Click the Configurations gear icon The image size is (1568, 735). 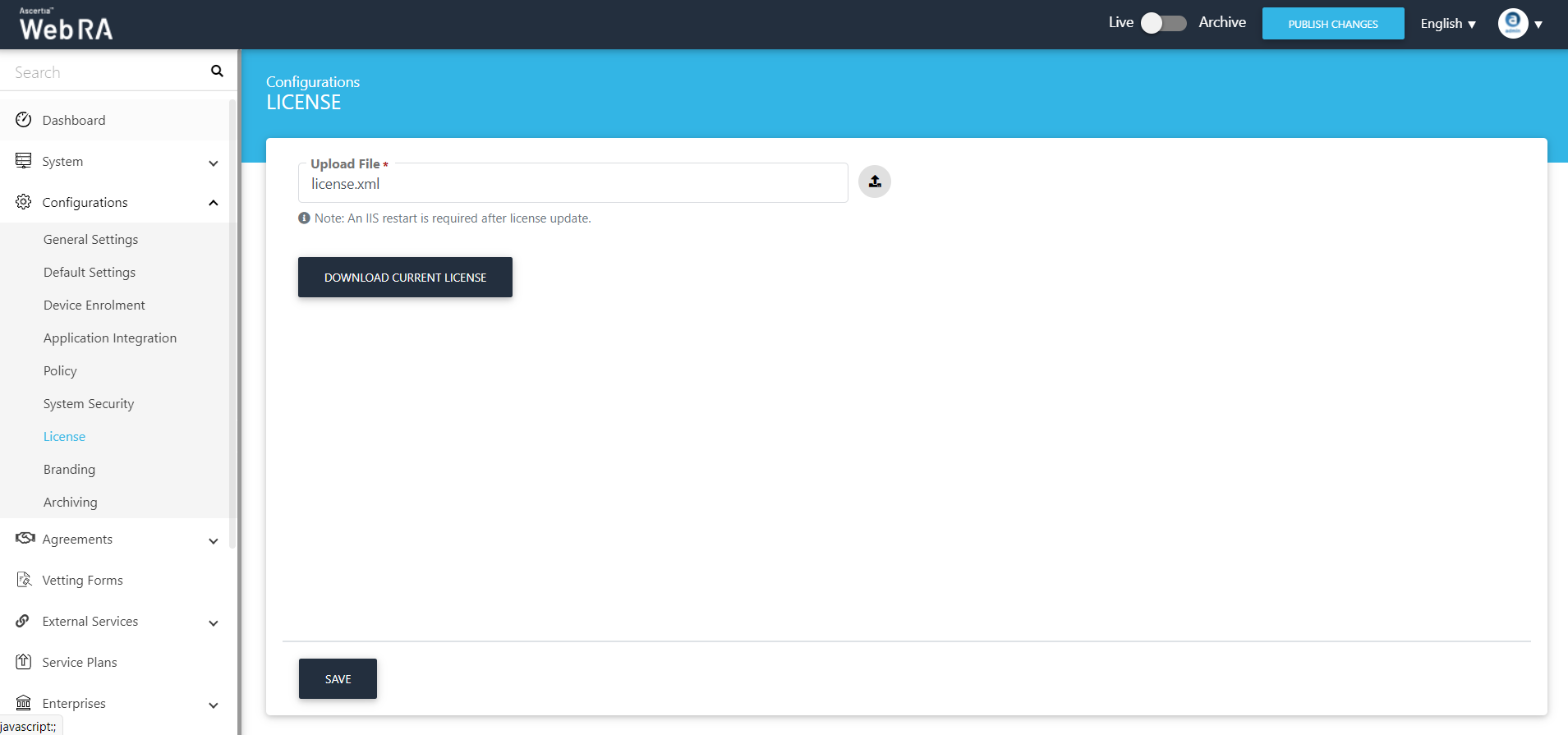(x=24, y=202)
